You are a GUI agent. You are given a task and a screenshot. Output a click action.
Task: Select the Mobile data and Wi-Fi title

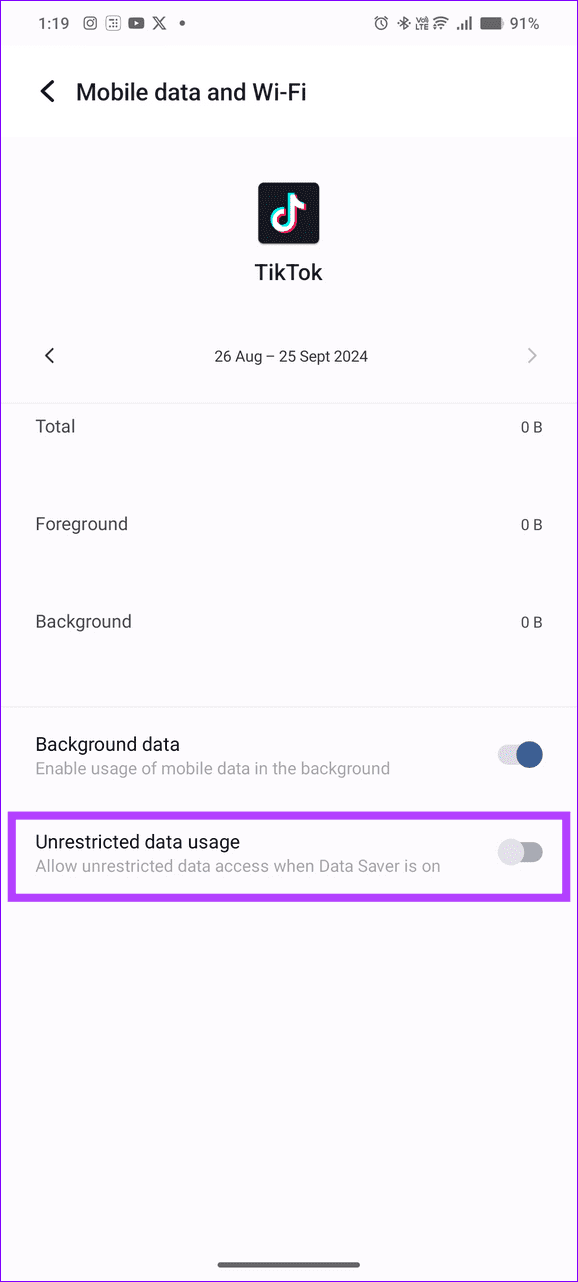(x=191, y=91)
